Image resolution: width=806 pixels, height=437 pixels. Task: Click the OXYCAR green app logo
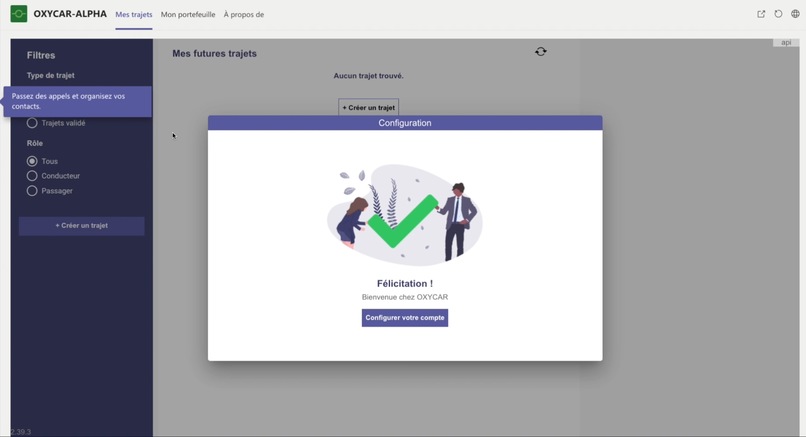click(19, 14)
